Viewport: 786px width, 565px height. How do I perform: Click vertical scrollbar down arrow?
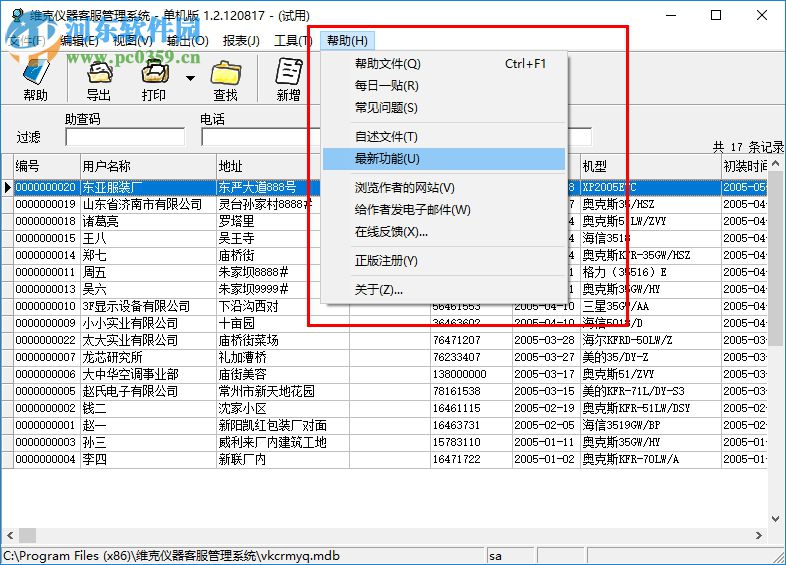[x=775, y=519]
